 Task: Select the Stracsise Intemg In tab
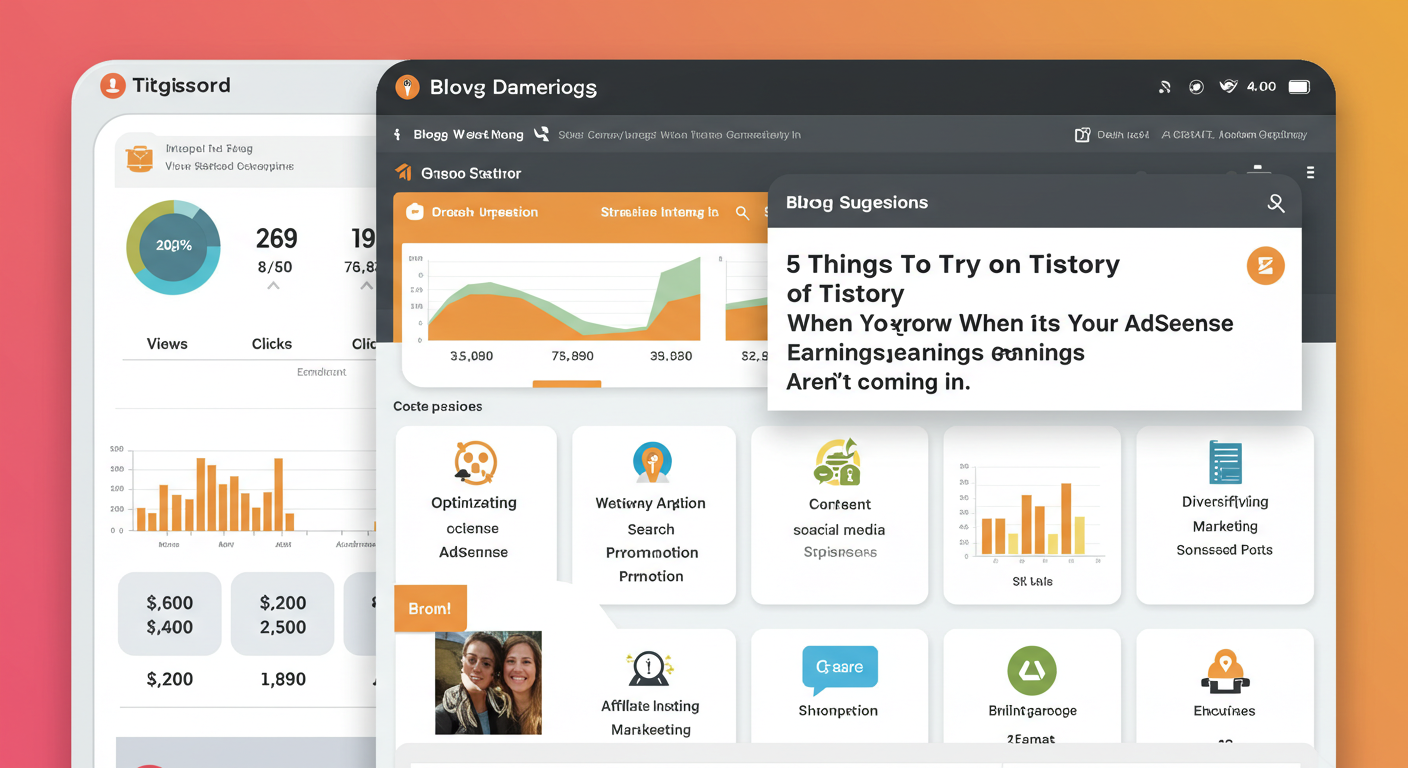click(659, 212)
